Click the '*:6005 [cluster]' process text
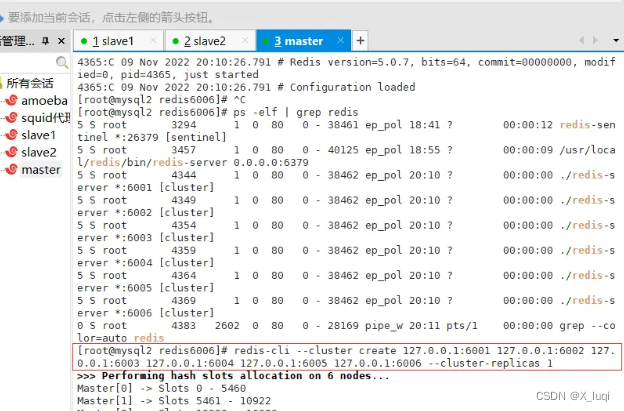The height and width of the screenshot is (411, 624). click(x=165, y=288)
